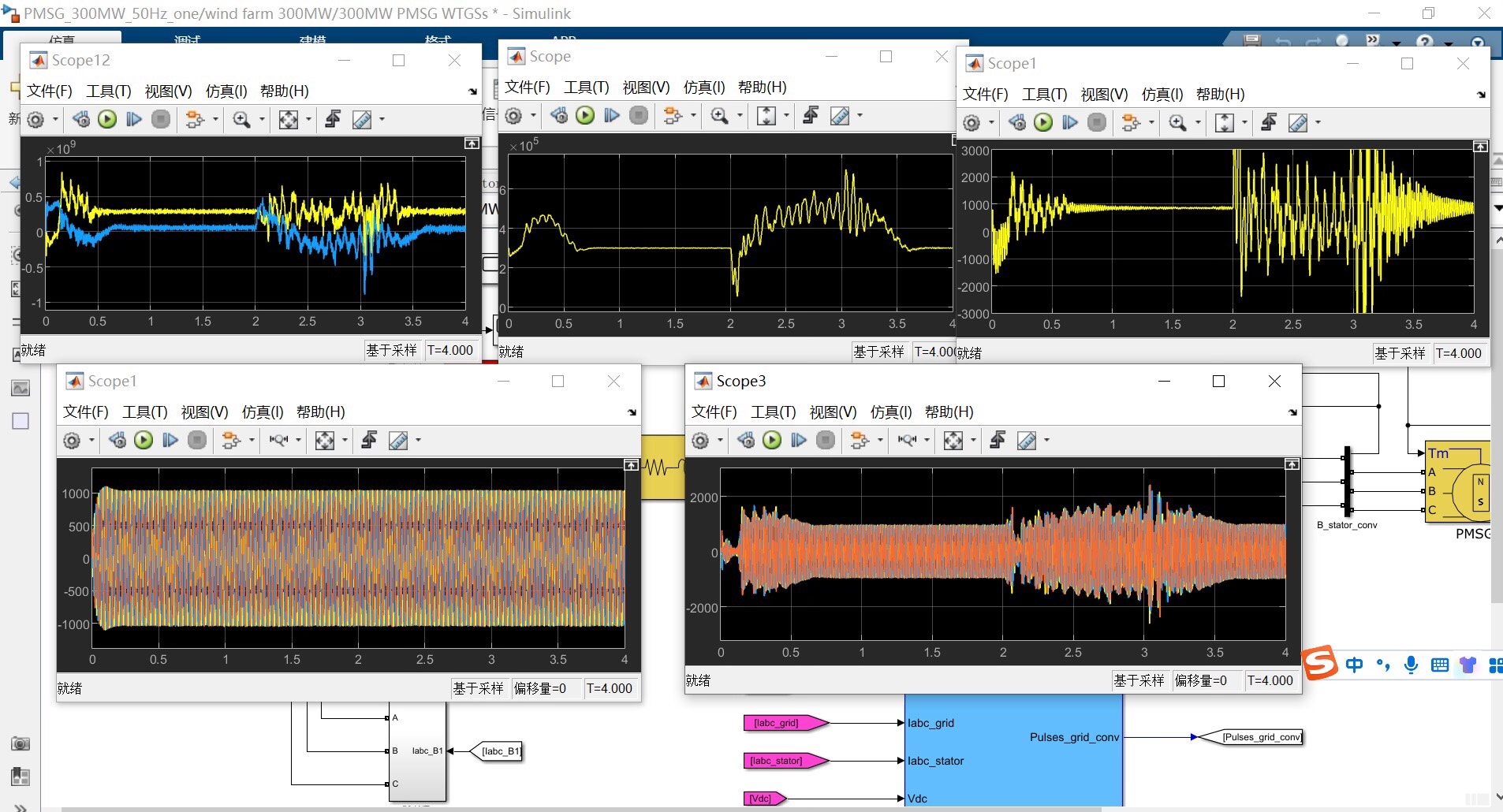Step forward in top Scope window
The image size is (1503, 812).
pos(612,116)
